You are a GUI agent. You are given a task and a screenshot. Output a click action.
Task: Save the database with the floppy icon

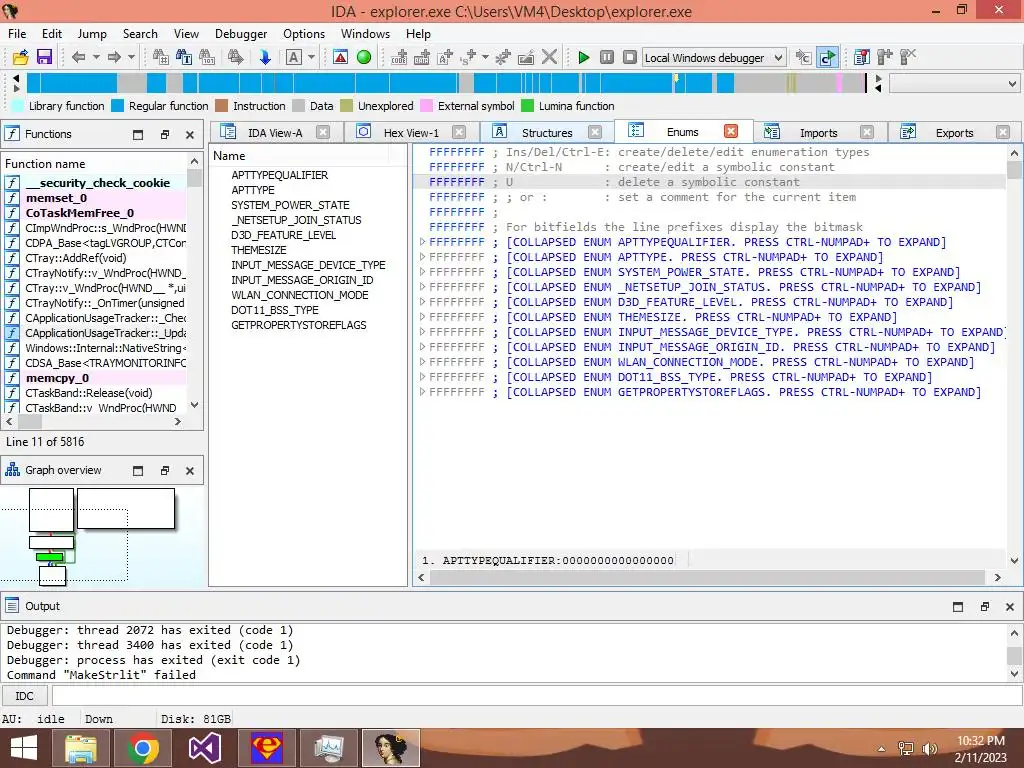point(44,57)
